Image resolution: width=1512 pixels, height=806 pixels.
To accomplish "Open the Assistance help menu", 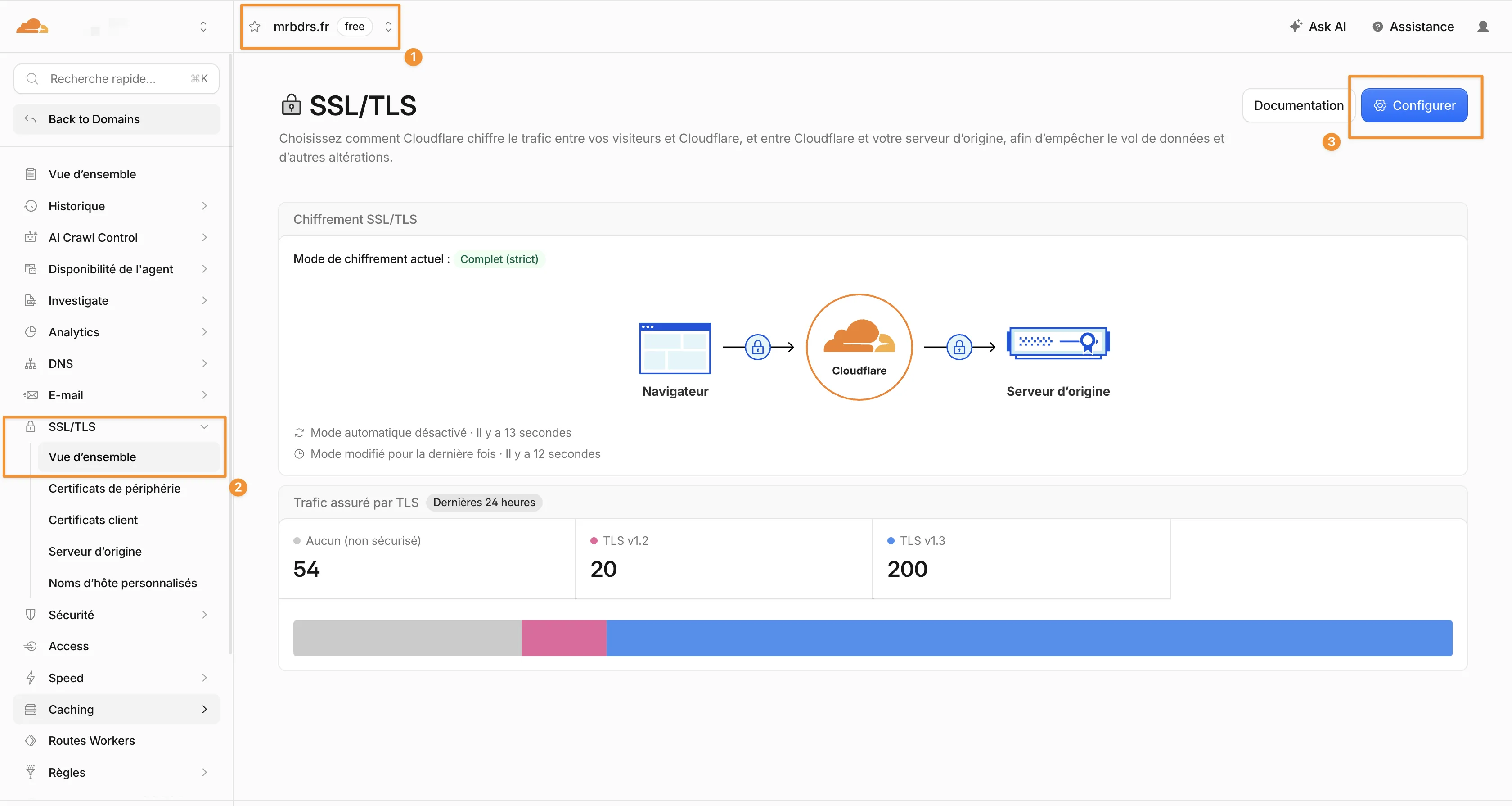I will tap(1413, 27).
